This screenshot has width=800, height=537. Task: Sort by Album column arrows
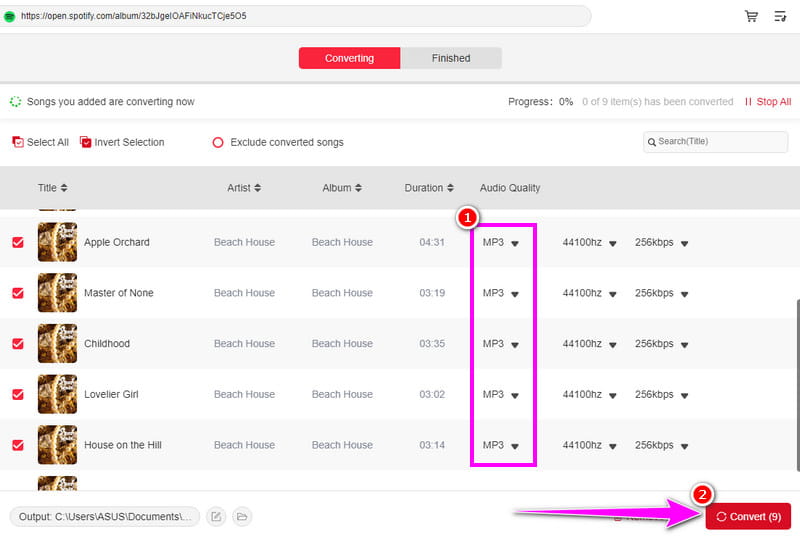358,188
